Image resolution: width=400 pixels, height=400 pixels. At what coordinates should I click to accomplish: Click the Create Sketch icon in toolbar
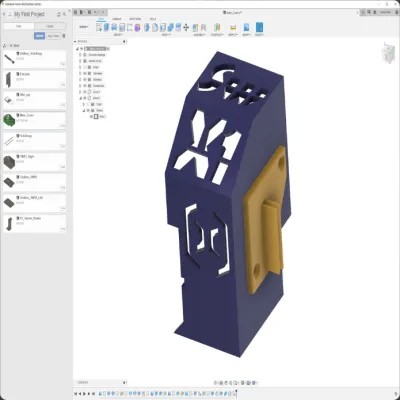99,27
